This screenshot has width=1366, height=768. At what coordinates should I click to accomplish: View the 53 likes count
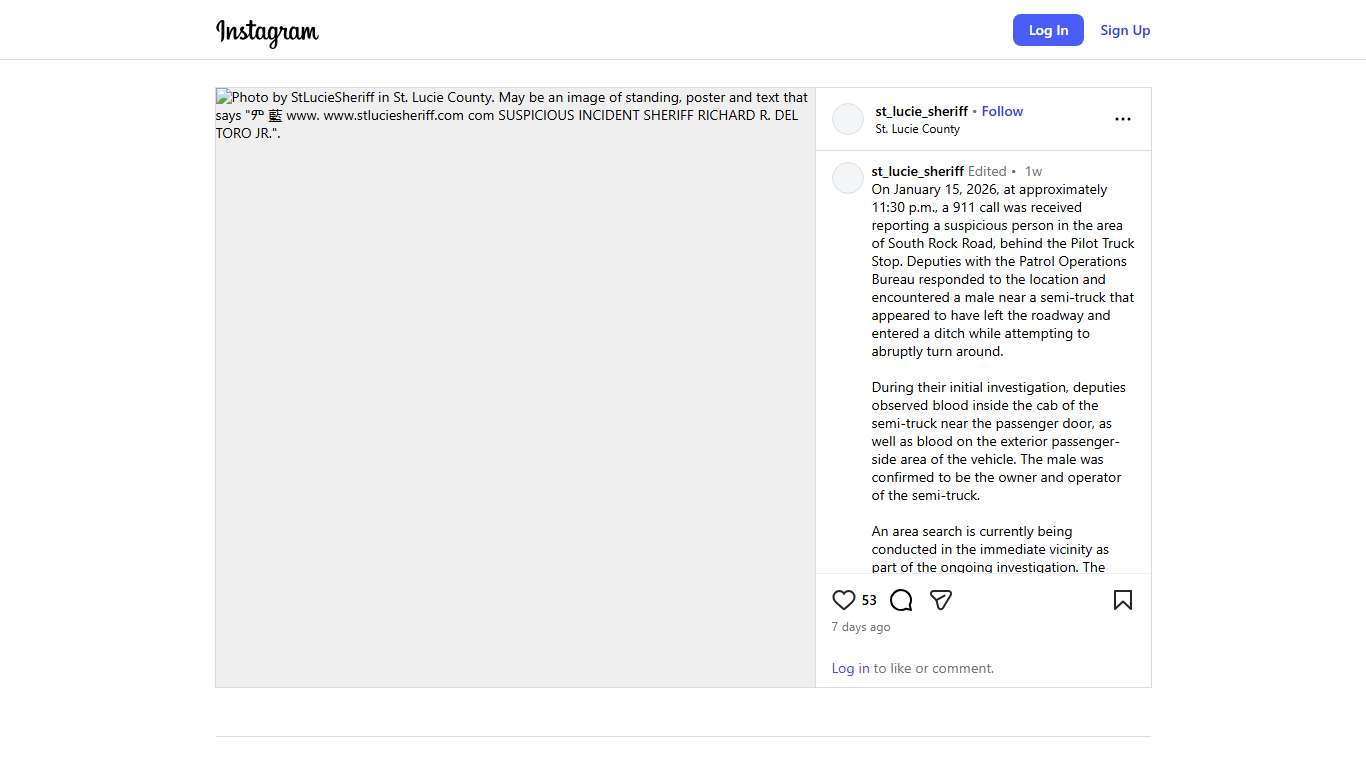tap(869, 600)
